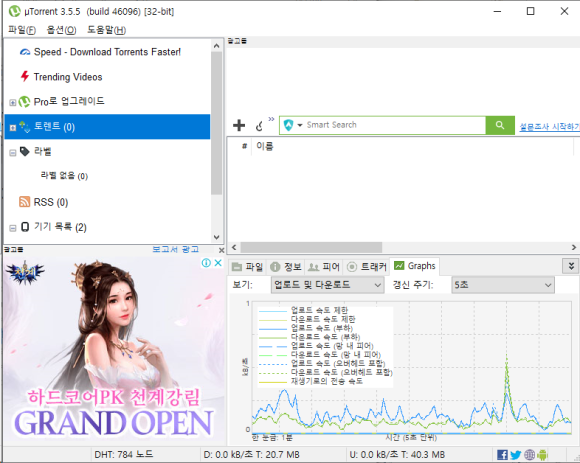
Task: Click torrent list scroll left arrow
Action: point(234,247)
